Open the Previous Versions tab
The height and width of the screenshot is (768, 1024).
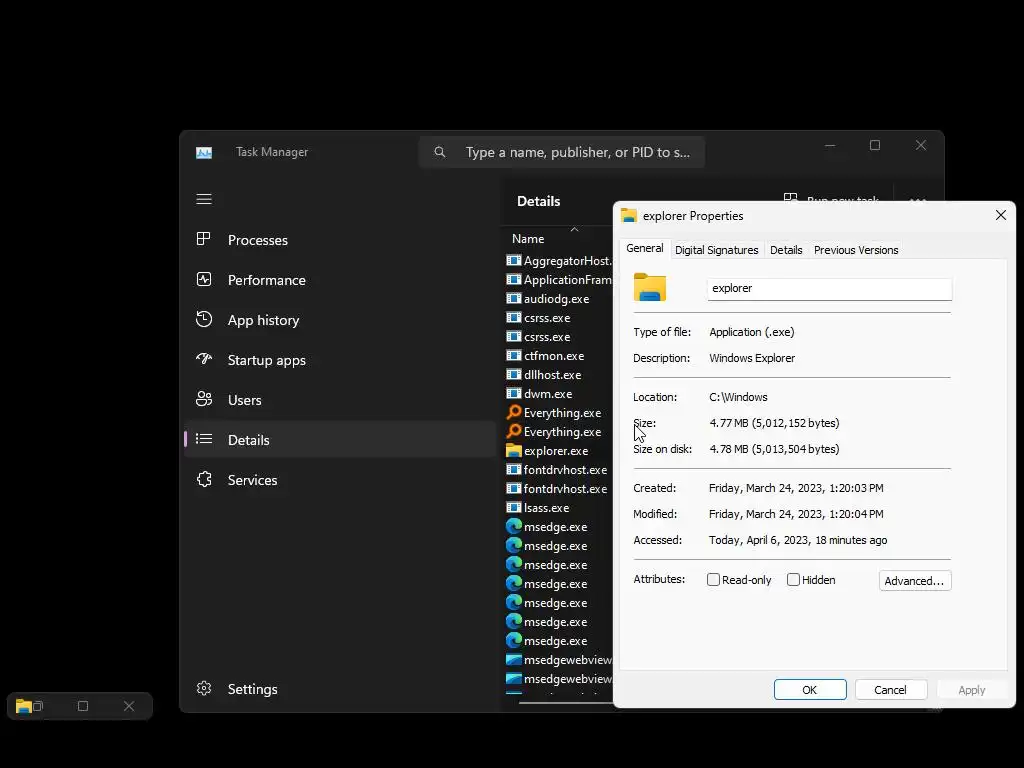tap(856, 250)
